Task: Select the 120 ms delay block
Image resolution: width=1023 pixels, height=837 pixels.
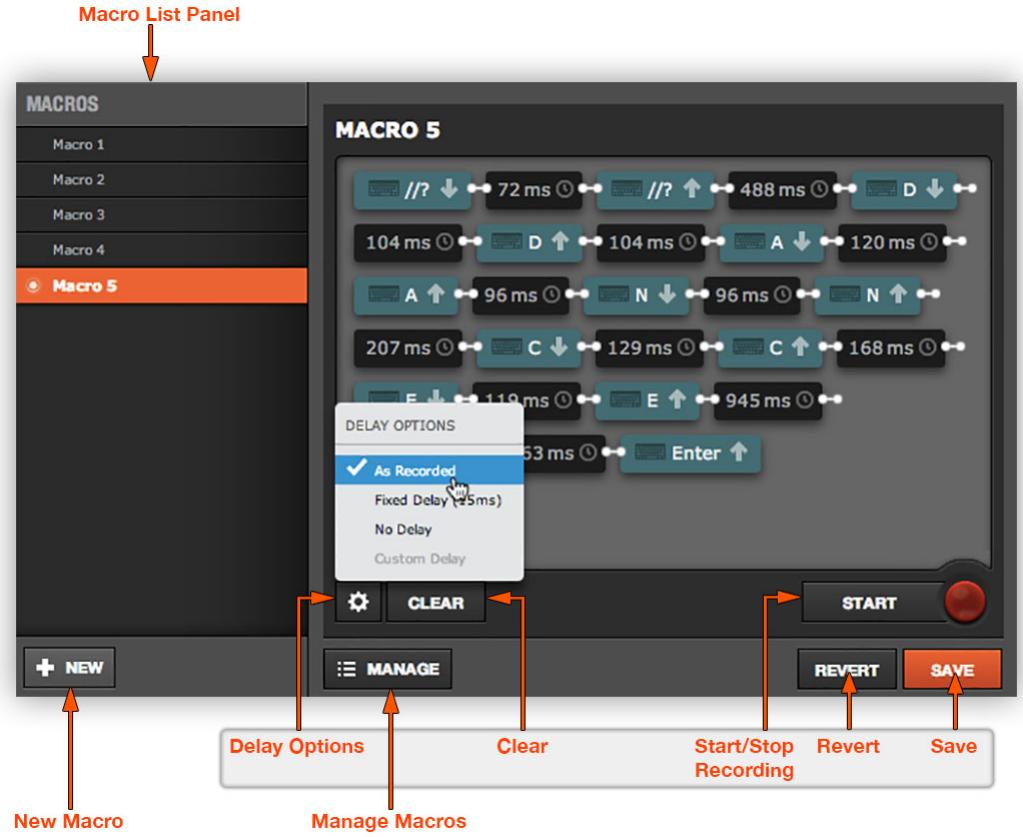Action: [x=892, y=243]
